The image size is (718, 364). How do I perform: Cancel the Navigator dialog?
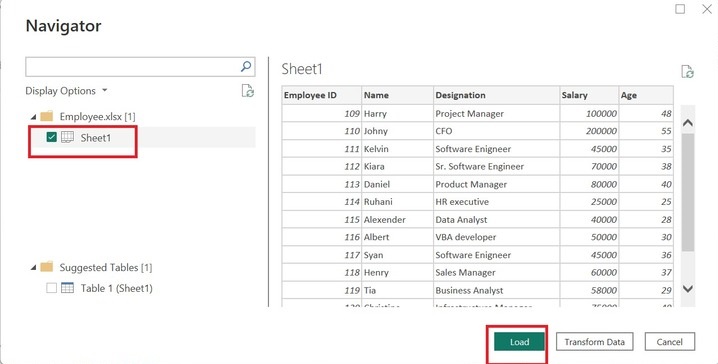pos(669,342)
